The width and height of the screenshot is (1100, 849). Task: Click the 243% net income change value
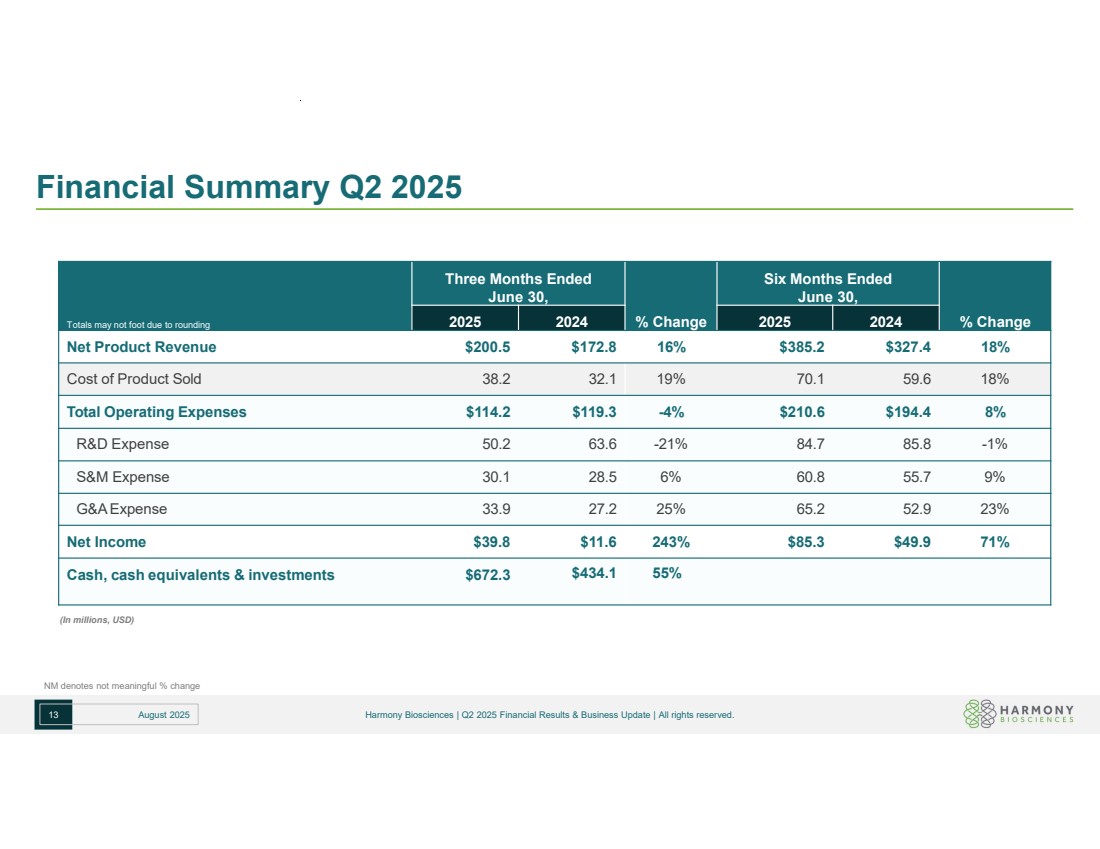(669, 542)
